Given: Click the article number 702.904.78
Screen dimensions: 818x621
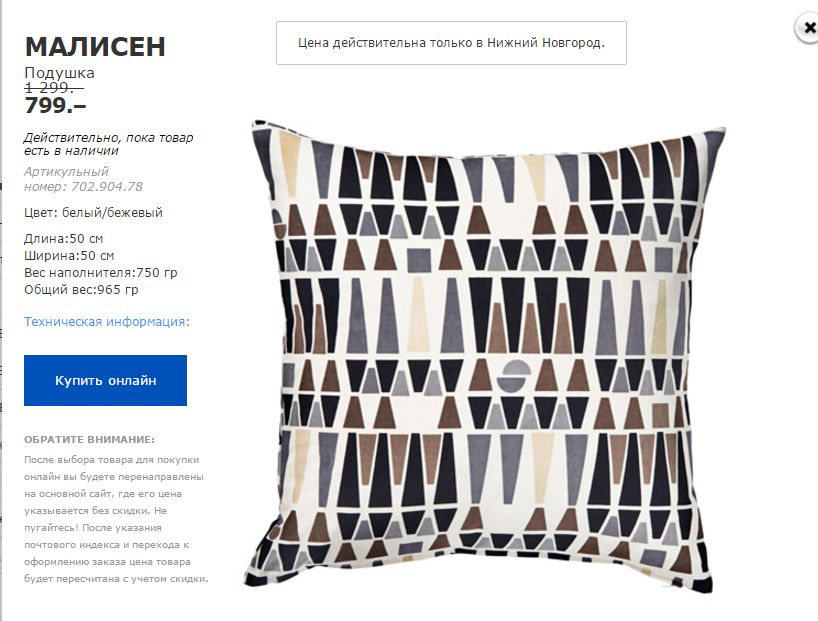Looking at the screenshot, I should (107, 187).
